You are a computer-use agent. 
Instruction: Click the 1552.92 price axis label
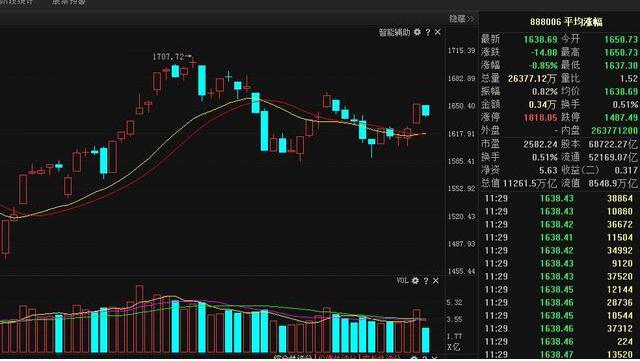461,189
